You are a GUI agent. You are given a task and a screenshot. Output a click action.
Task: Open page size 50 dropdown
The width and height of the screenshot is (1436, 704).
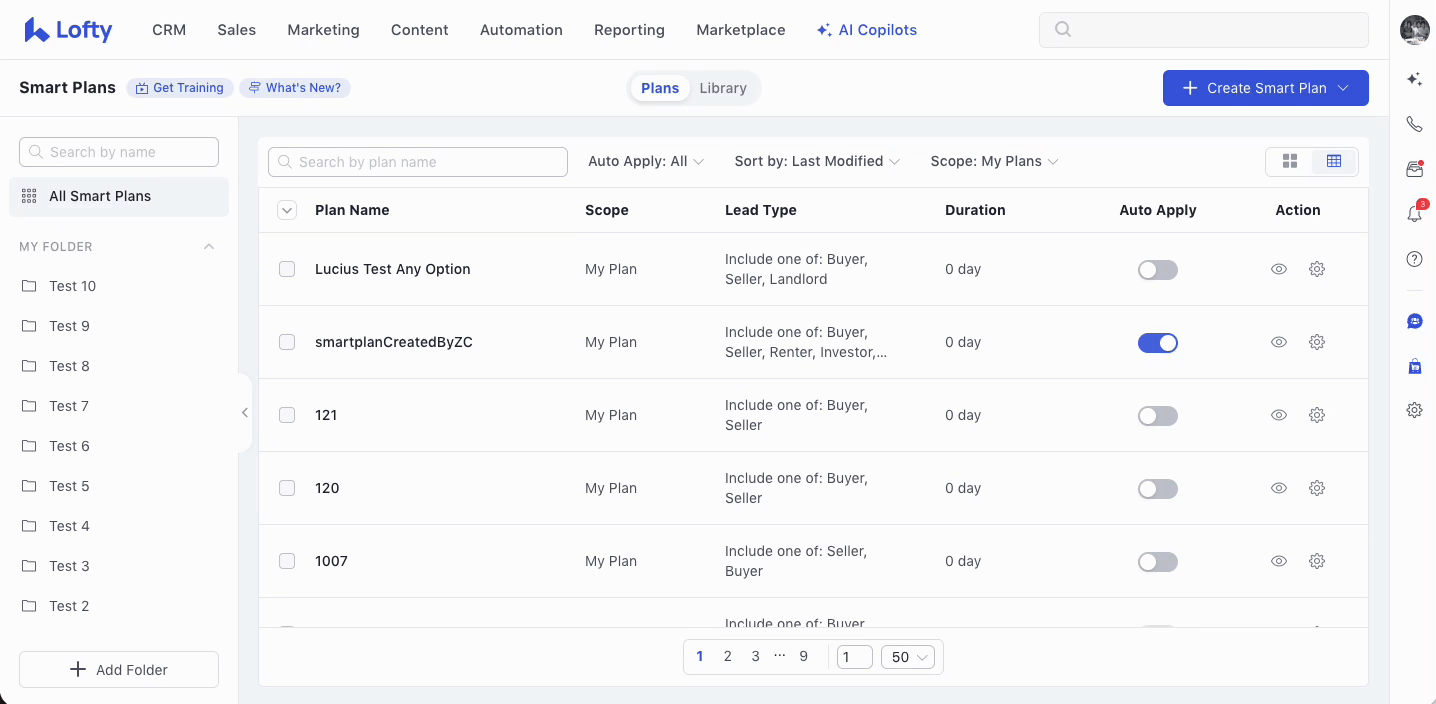[908, 657]
